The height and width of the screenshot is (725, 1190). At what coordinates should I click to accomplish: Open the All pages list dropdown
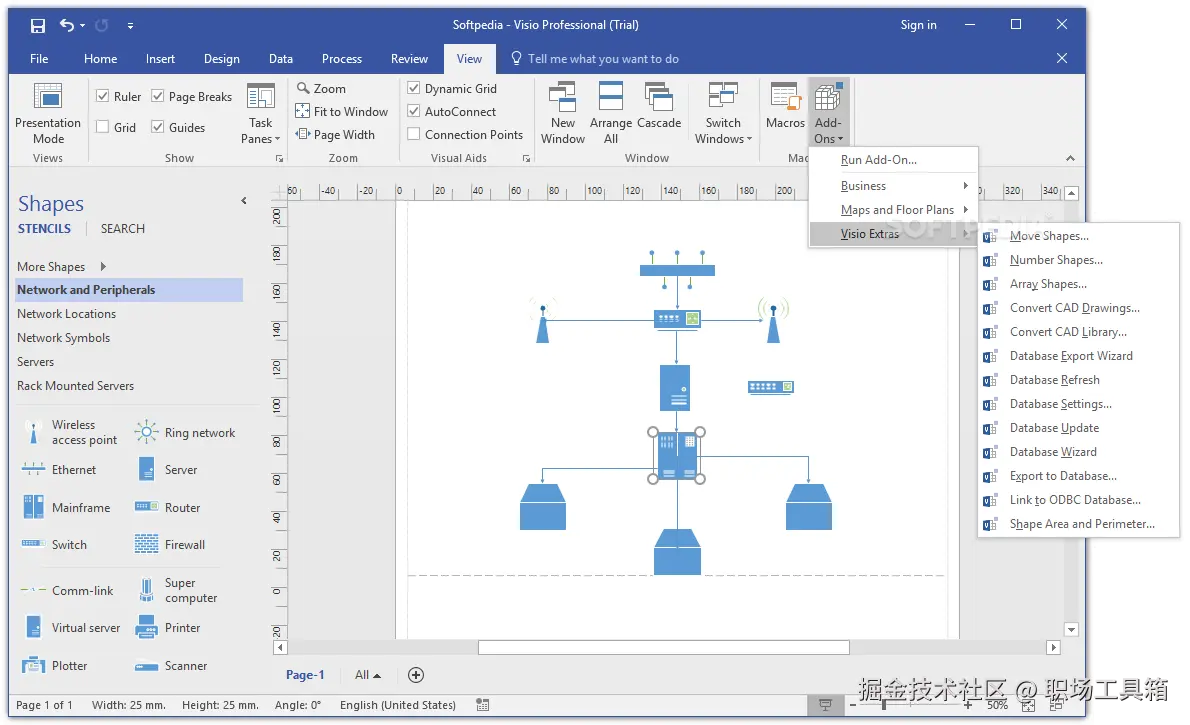(x=367, y=675)
